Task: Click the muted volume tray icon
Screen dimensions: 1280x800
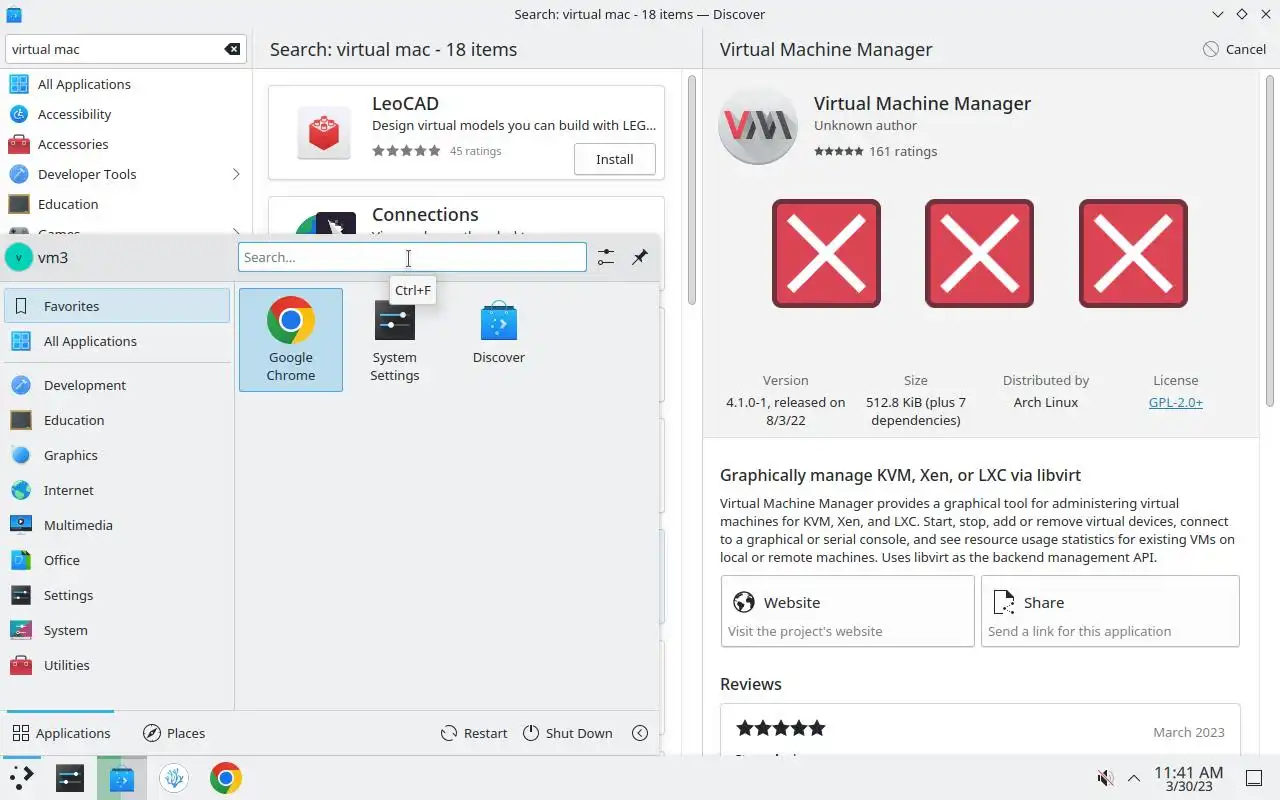Action: tap(1105, 778)
